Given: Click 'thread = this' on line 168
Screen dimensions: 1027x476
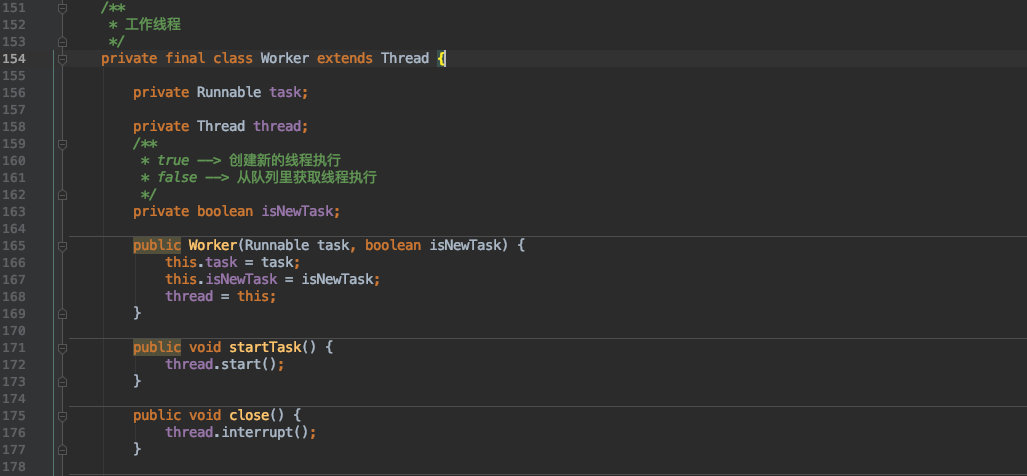Looking at the screenshot, I should click(x=217, y=297).
